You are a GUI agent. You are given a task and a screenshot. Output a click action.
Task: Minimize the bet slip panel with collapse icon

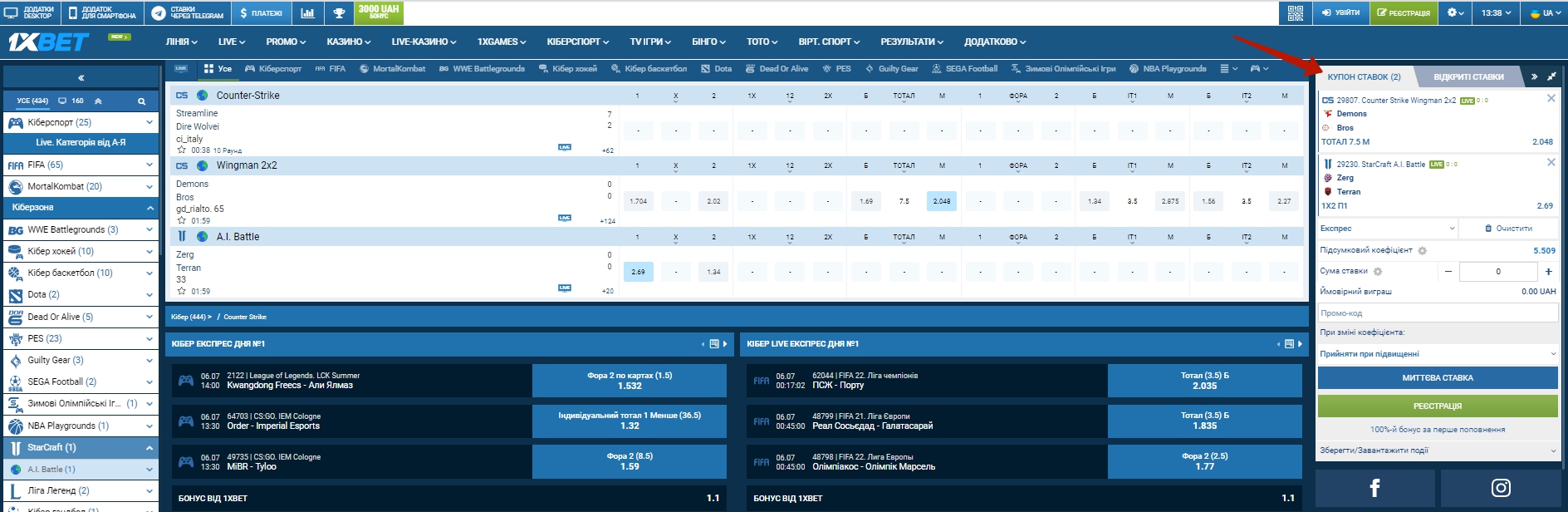tap(1551, 76)
